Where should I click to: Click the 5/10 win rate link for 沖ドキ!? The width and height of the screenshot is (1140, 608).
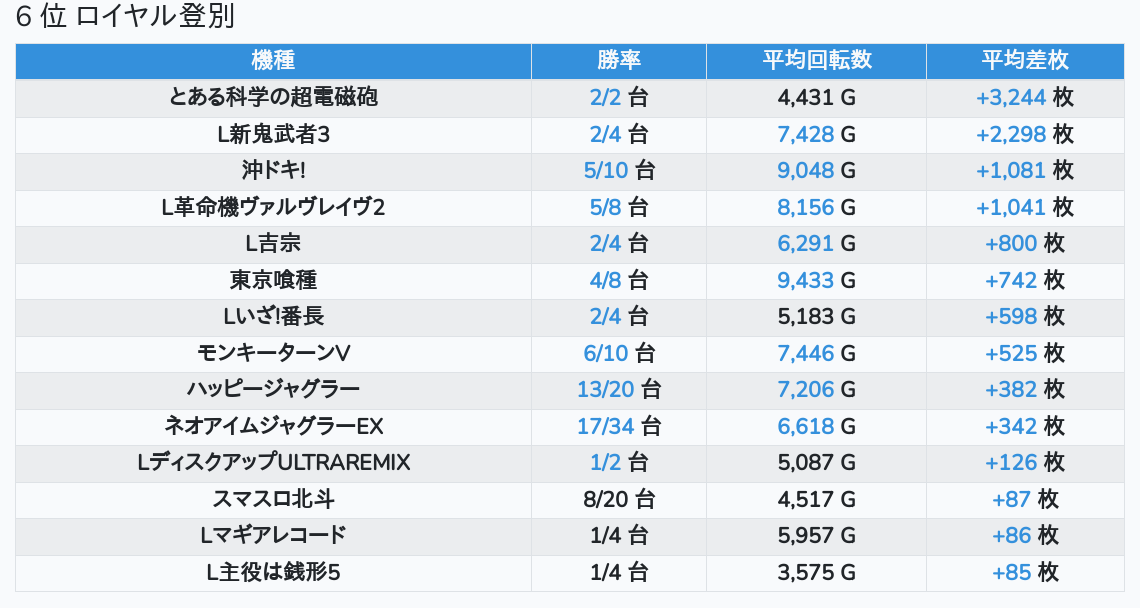[606, 170]
